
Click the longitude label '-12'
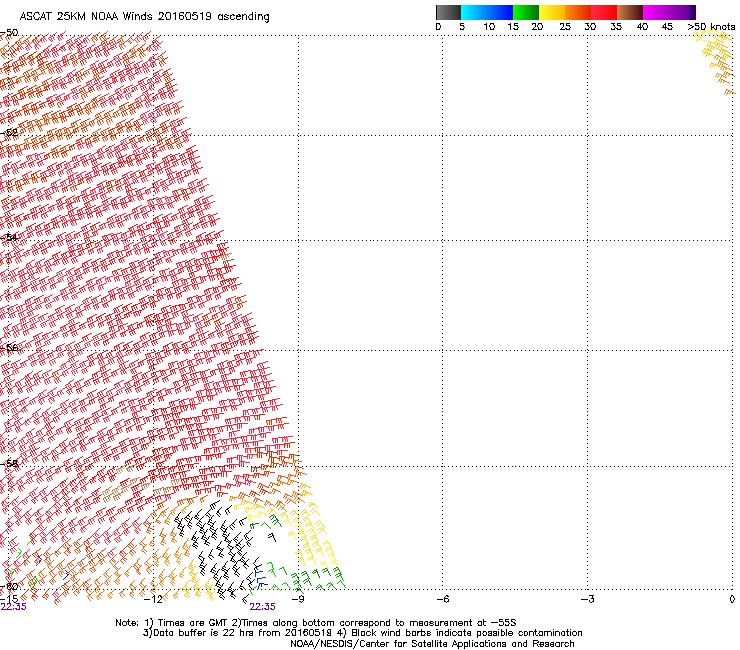click(x=153, y=599)
